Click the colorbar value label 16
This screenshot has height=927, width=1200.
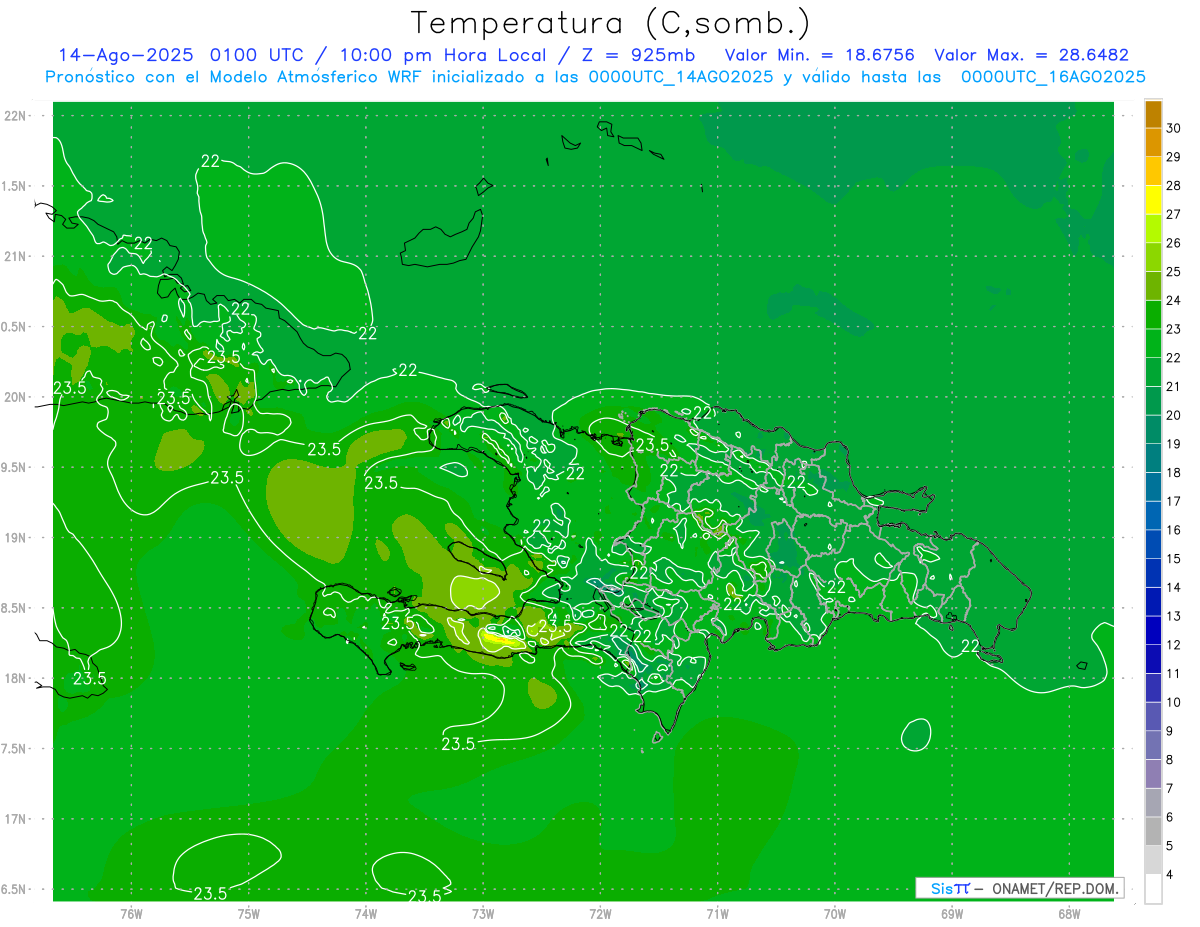point(1174,530)
